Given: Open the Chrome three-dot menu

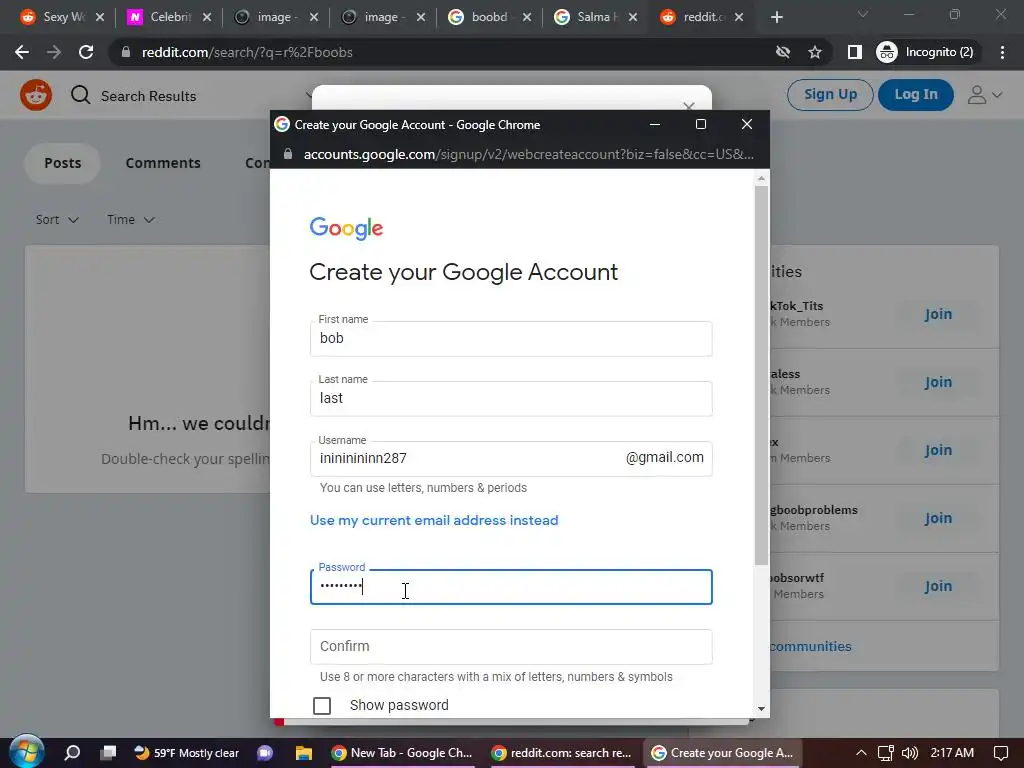Looking at the screenshot, I should (1002, 52).
